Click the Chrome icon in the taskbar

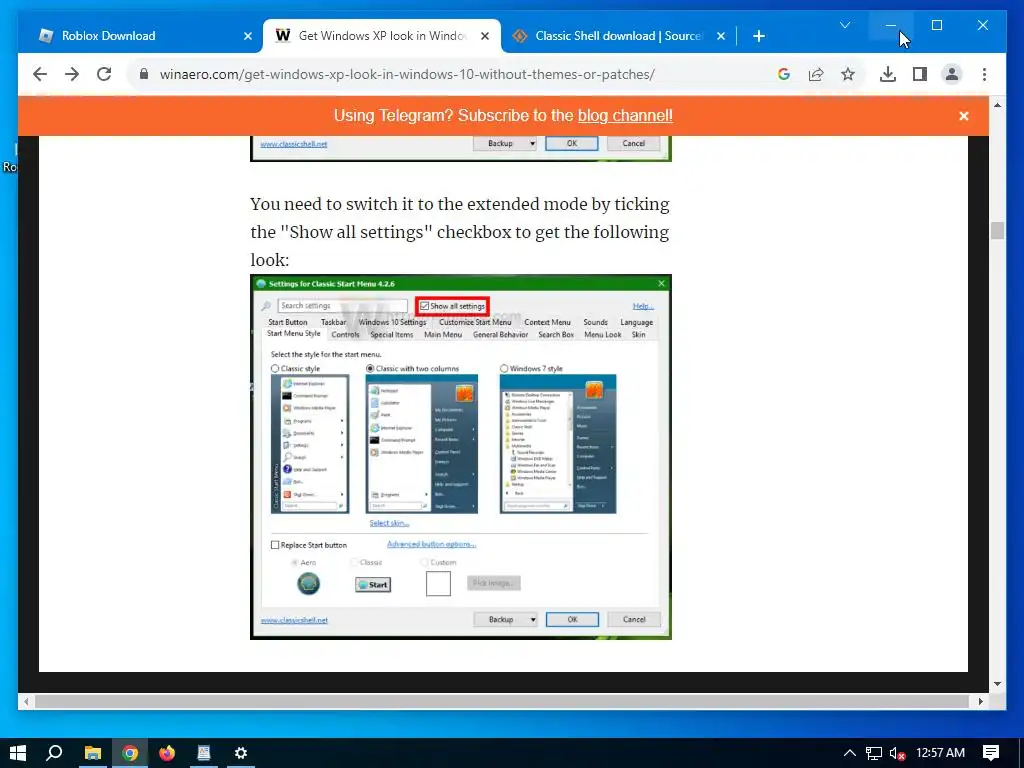point(130,753)
